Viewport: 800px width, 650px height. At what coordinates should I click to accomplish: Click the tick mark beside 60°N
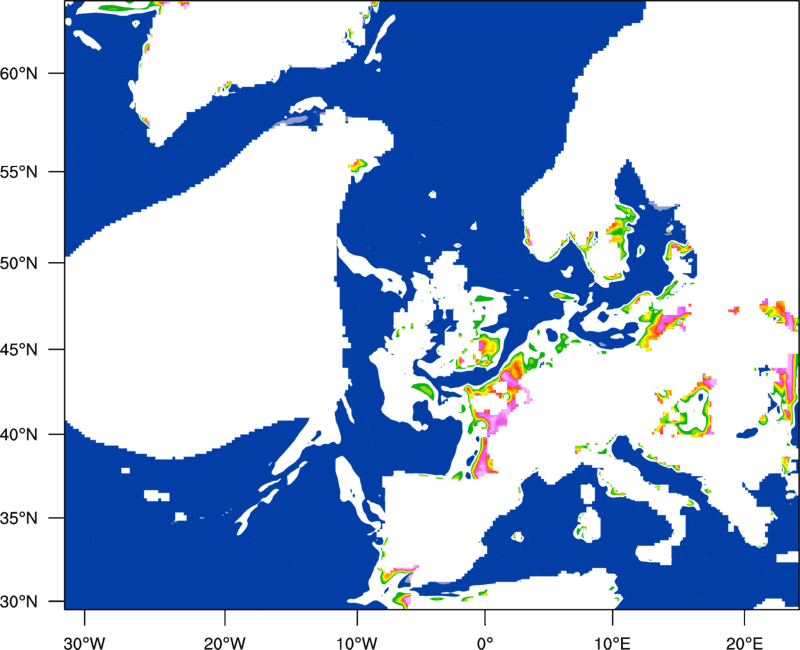coord(57,73)
